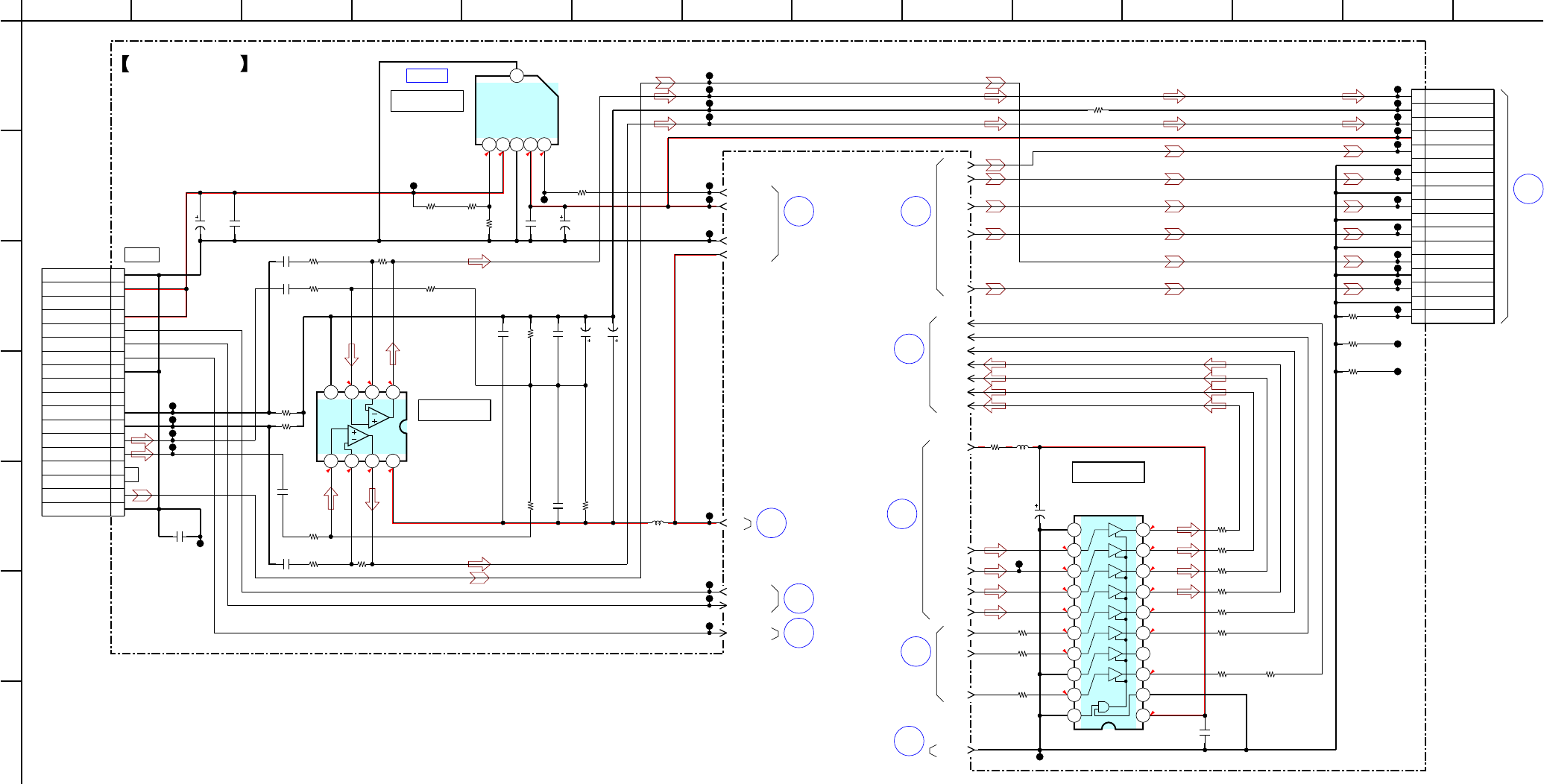
Task: Click the black-bracketed title box at top left
Action: click(x=184, y=64)
